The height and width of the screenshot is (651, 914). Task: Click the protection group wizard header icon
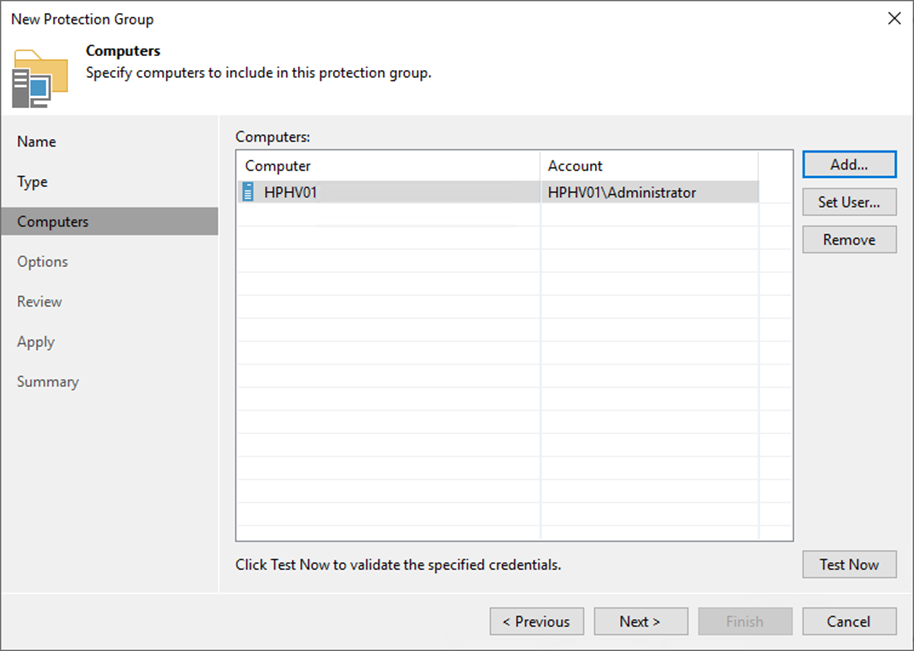point(40,76)
